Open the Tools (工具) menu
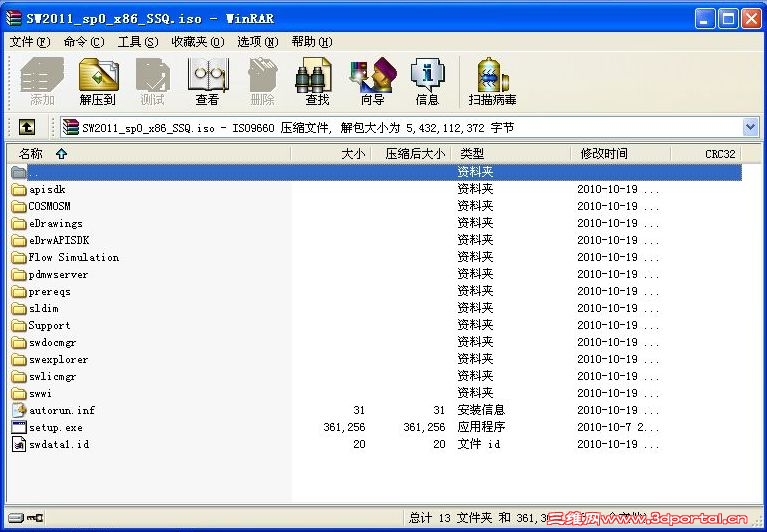 138,42
